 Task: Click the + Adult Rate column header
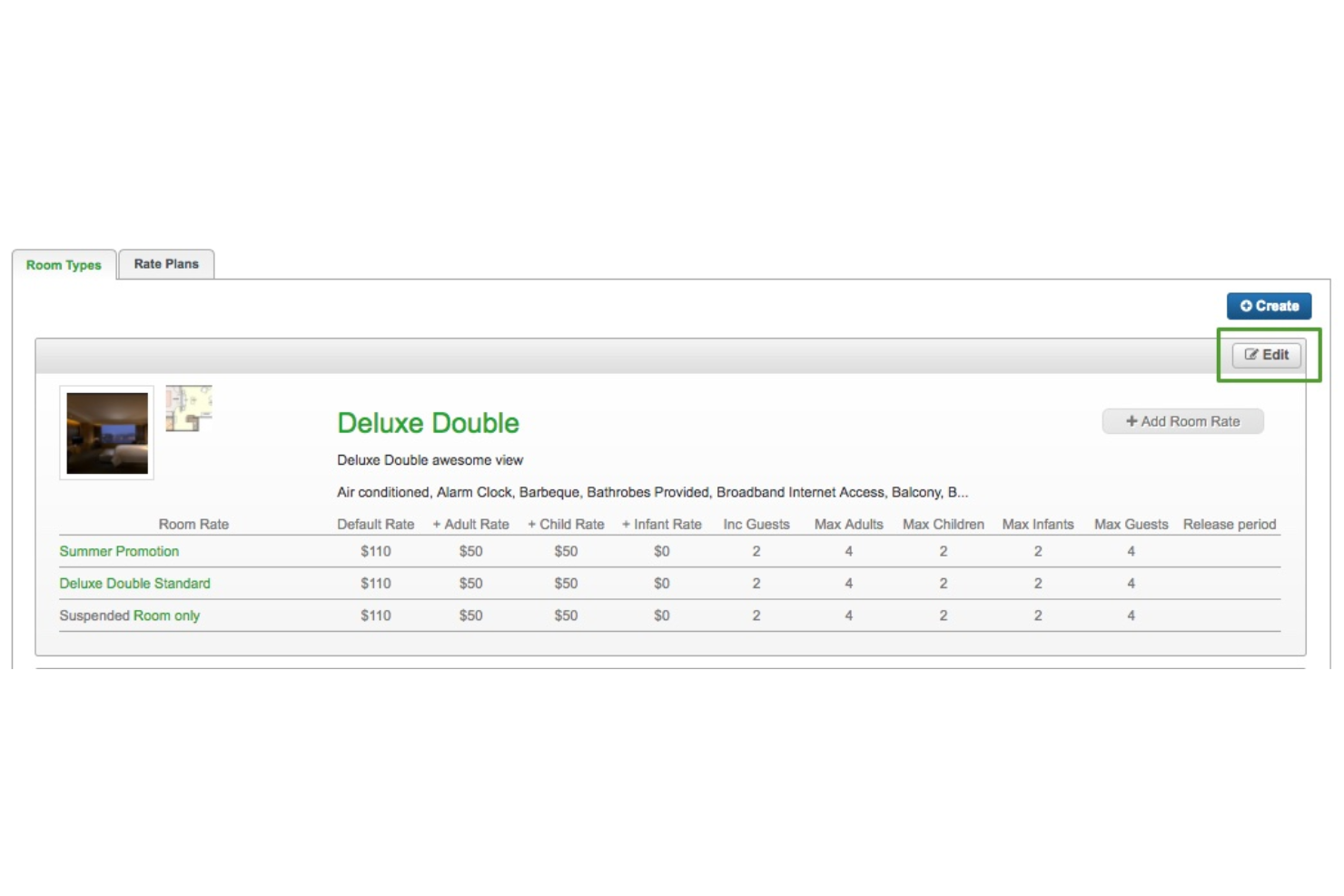470,525
